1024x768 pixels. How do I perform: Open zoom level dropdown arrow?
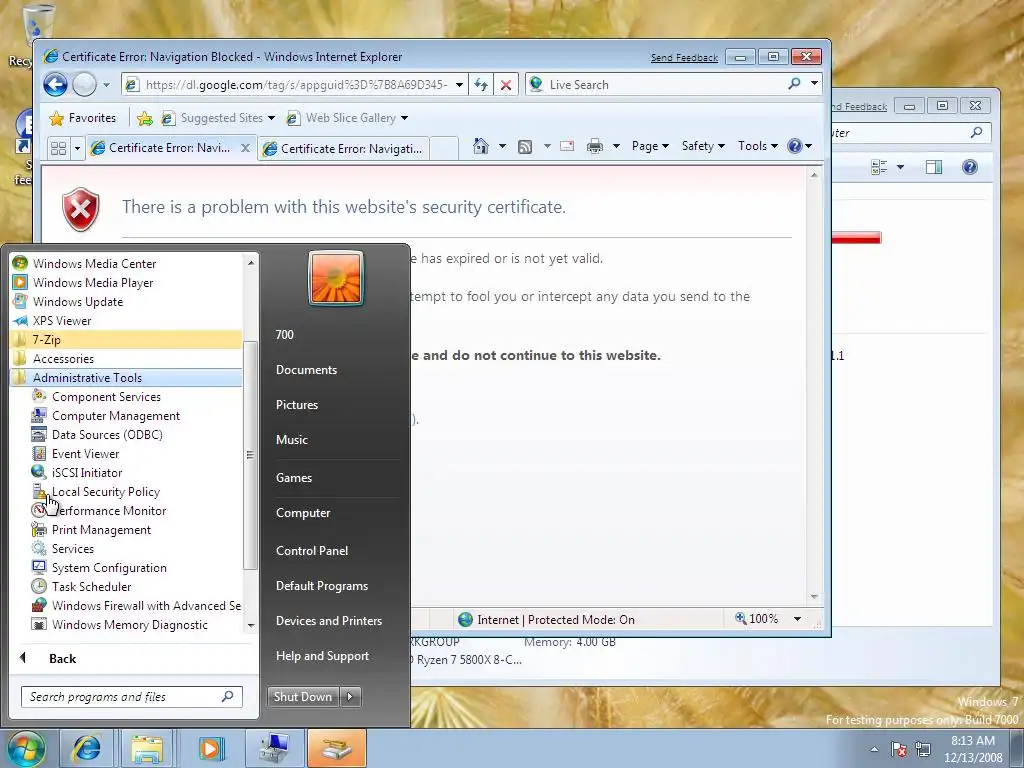click(797, 619)
